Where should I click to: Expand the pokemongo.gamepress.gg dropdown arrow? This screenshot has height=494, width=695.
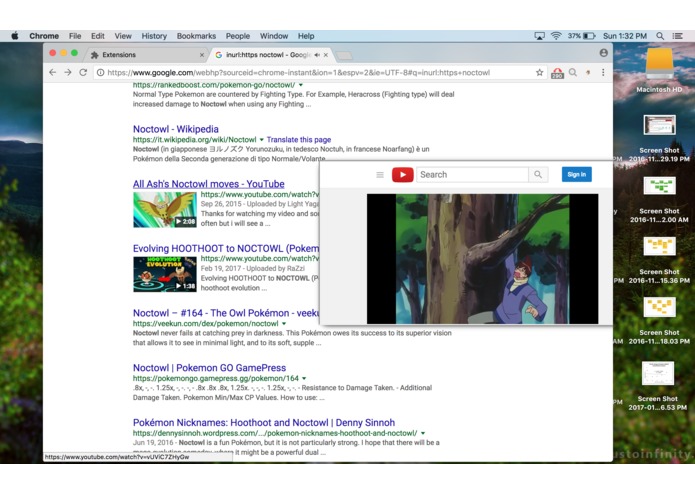click(x=304, y=378)
